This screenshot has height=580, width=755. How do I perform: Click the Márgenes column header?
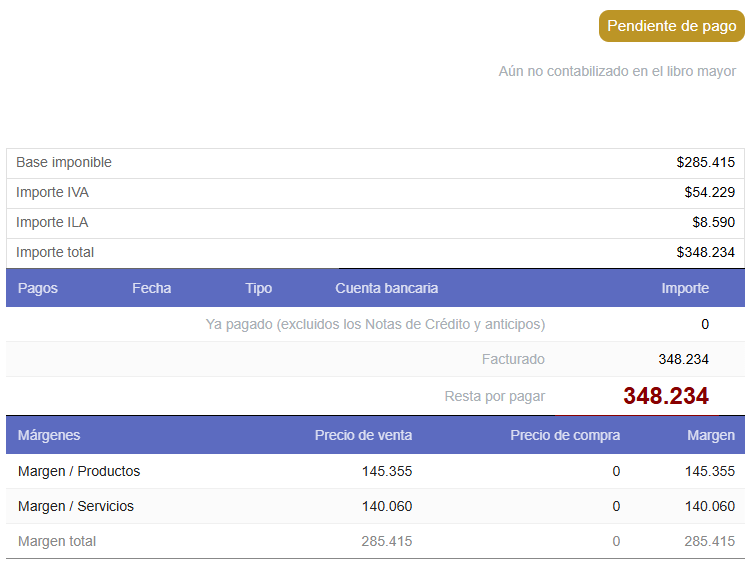point(49,435)
